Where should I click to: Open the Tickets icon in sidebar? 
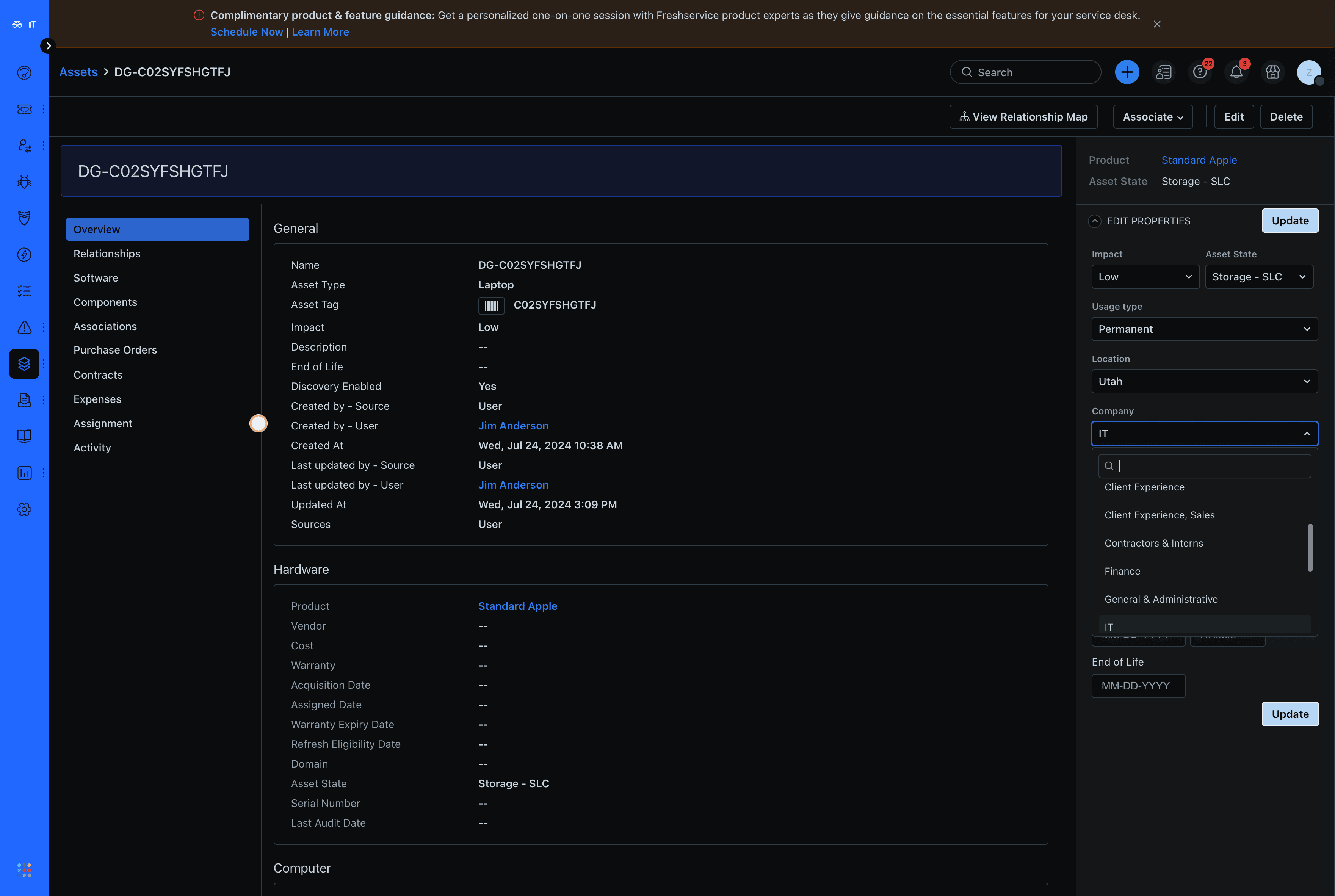(24, 109)
